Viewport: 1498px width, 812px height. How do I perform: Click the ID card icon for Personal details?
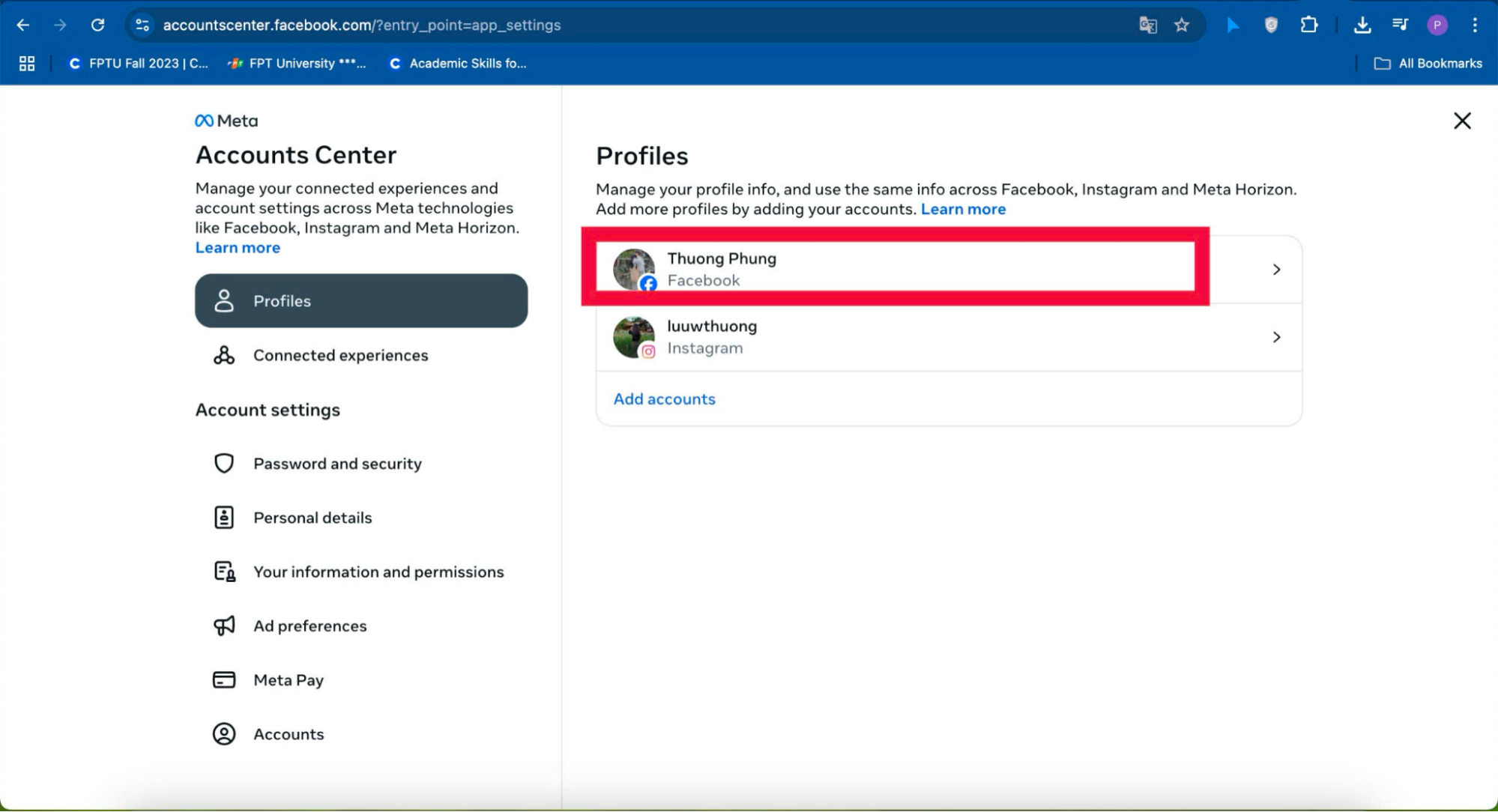[x=224, y=518]
